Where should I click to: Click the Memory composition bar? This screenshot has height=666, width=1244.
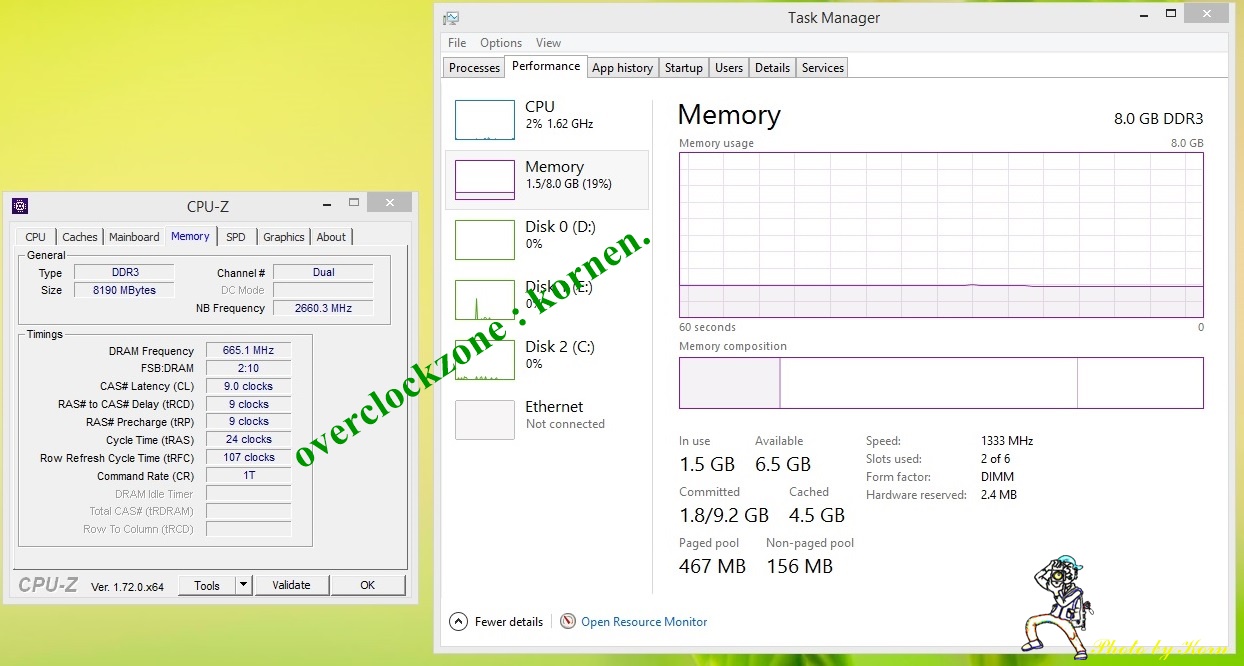click(941, 383)
